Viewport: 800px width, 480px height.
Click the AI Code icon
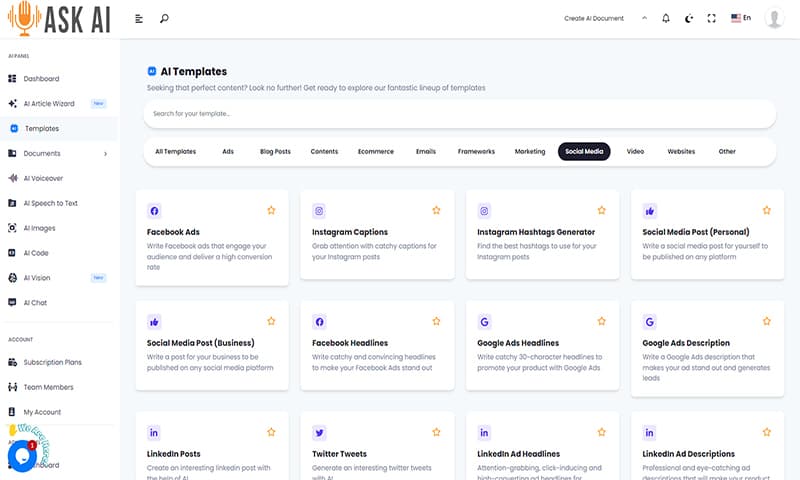[x=12, y=253]
